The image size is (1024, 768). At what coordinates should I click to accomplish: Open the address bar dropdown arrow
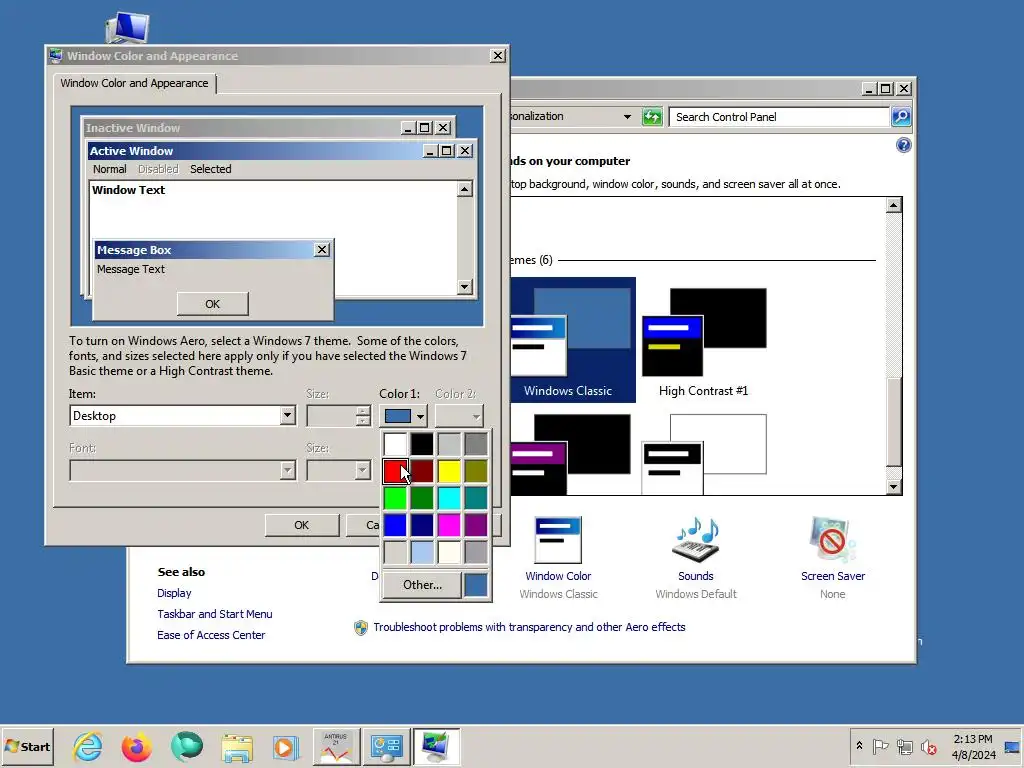coord(627,117)
